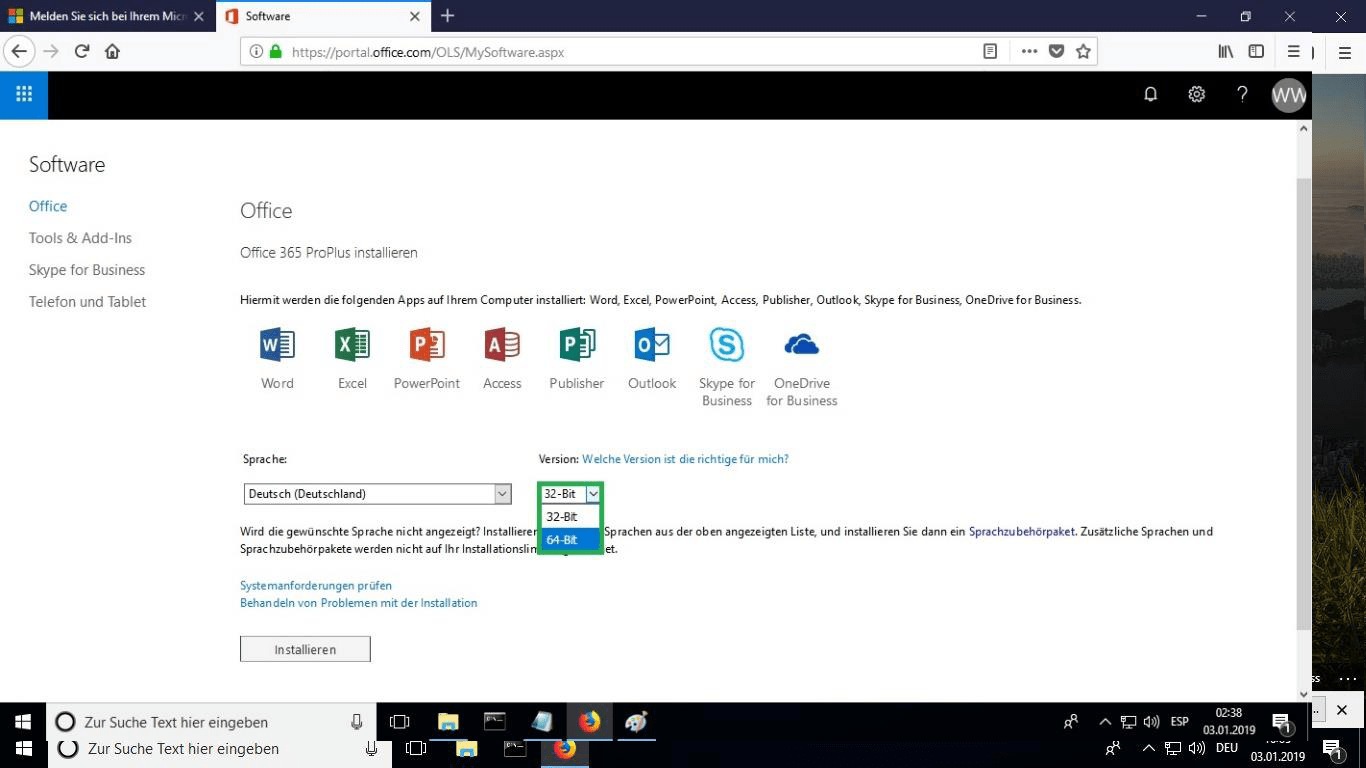Click the Firefox icon in taskbar

click(x=589, y=721)
